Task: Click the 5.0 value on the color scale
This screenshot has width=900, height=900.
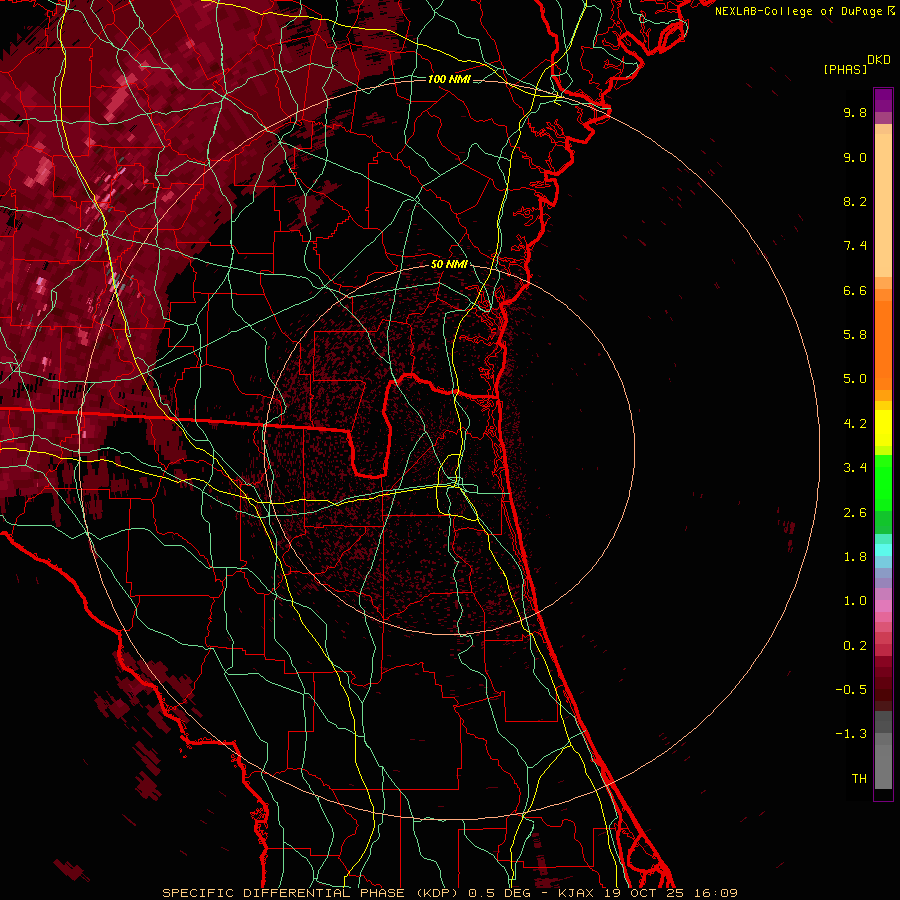Action: click(x=855, y=379)
